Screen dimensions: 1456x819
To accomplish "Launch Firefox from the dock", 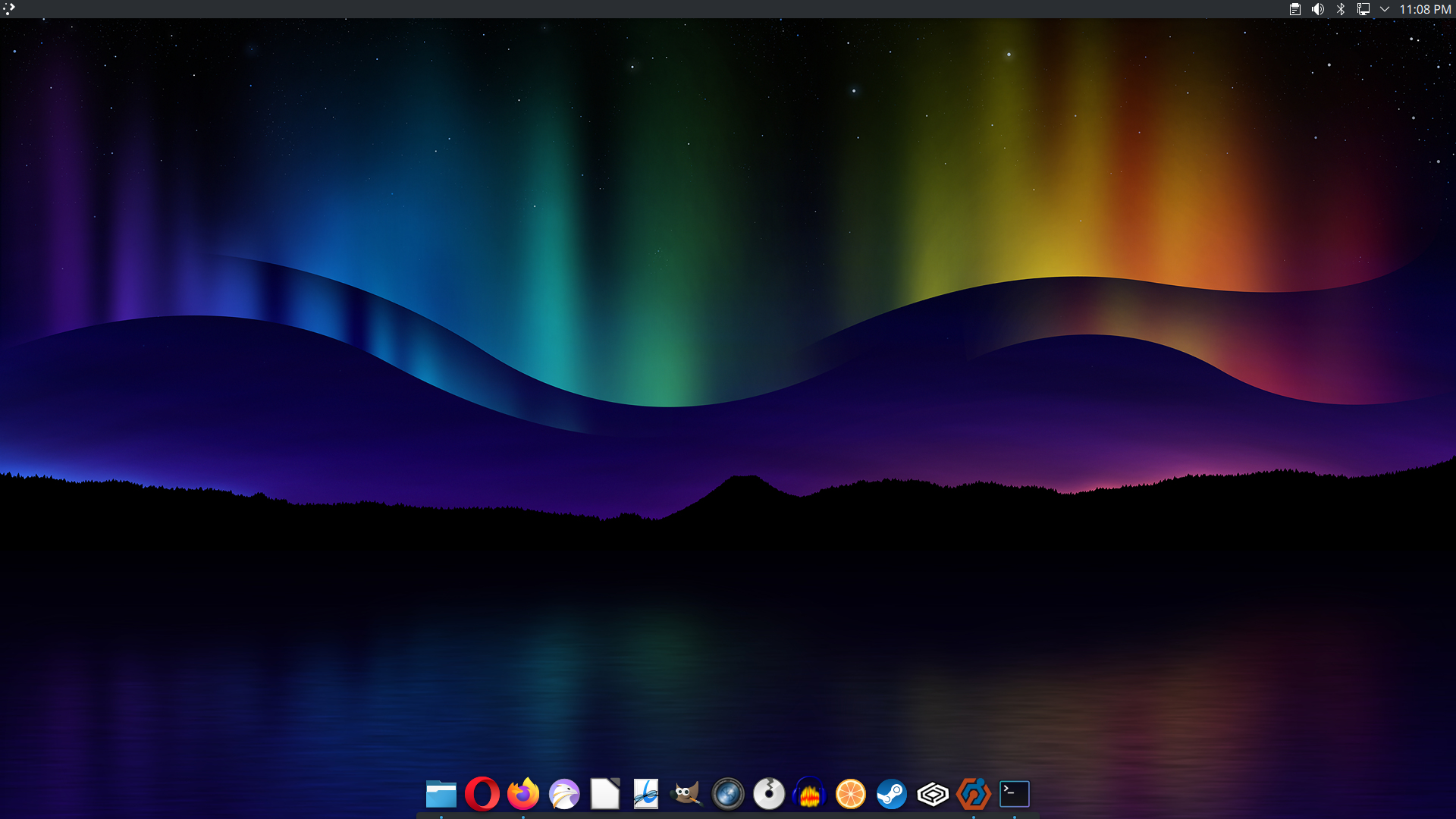I will pyautogui.click(x=523, y=794).
